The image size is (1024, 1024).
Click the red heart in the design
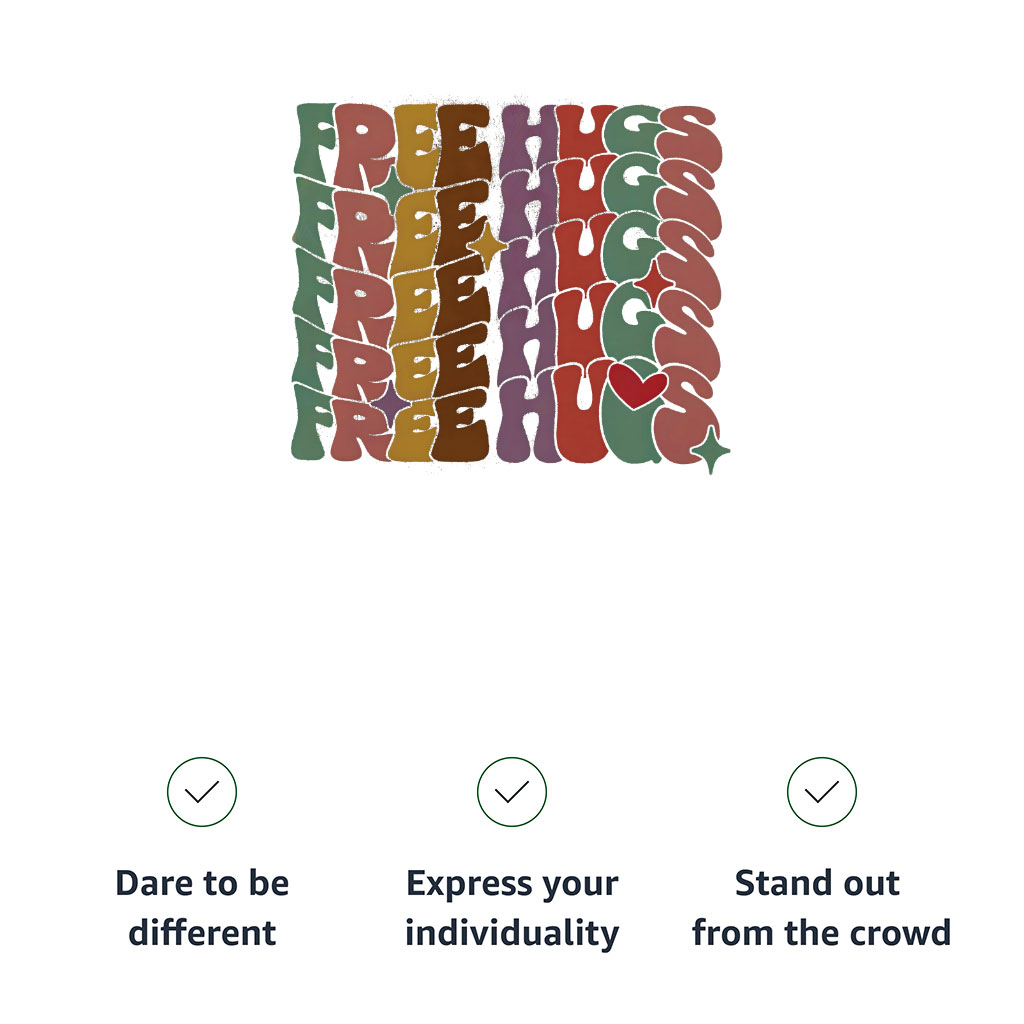point(639,386)
